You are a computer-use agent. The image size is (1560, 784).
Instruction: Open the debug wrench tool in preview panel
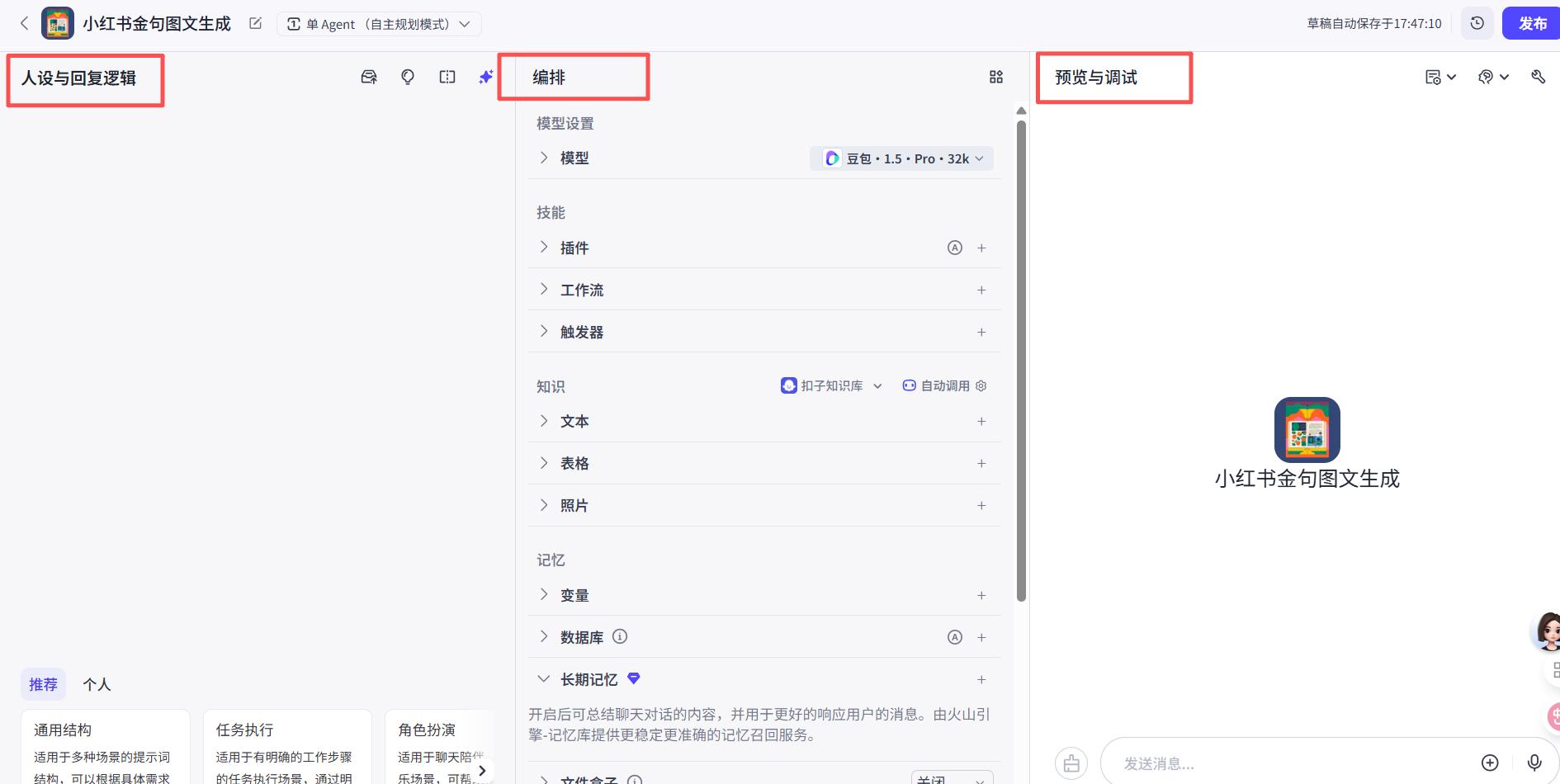(x=1539, y=77)
